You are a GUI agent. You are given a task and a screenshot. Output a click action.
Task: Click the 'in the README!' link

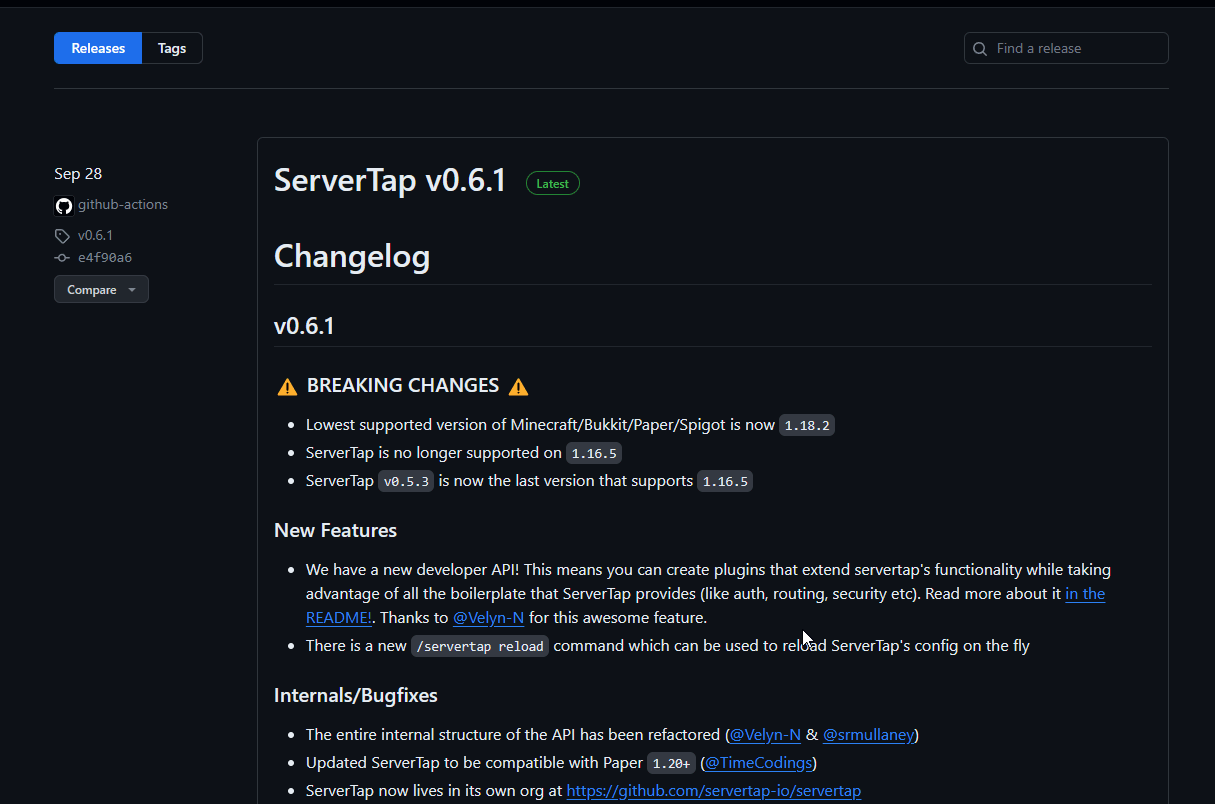pos(1085,593)
